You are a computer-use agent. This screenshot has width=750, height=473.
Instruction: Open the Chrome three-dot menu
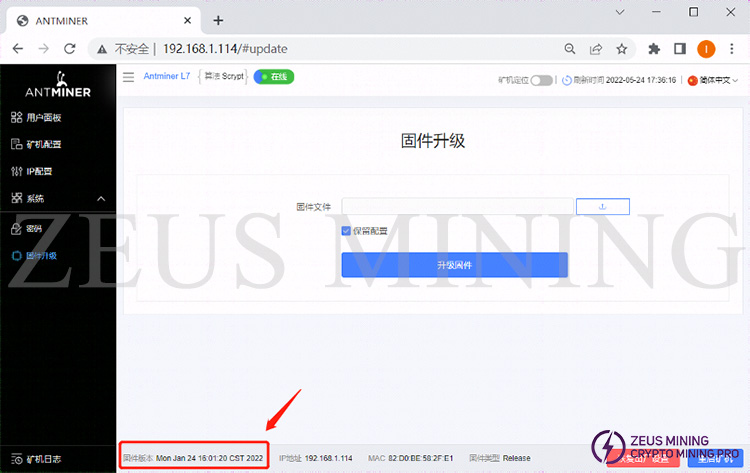[x=731, y=49]
